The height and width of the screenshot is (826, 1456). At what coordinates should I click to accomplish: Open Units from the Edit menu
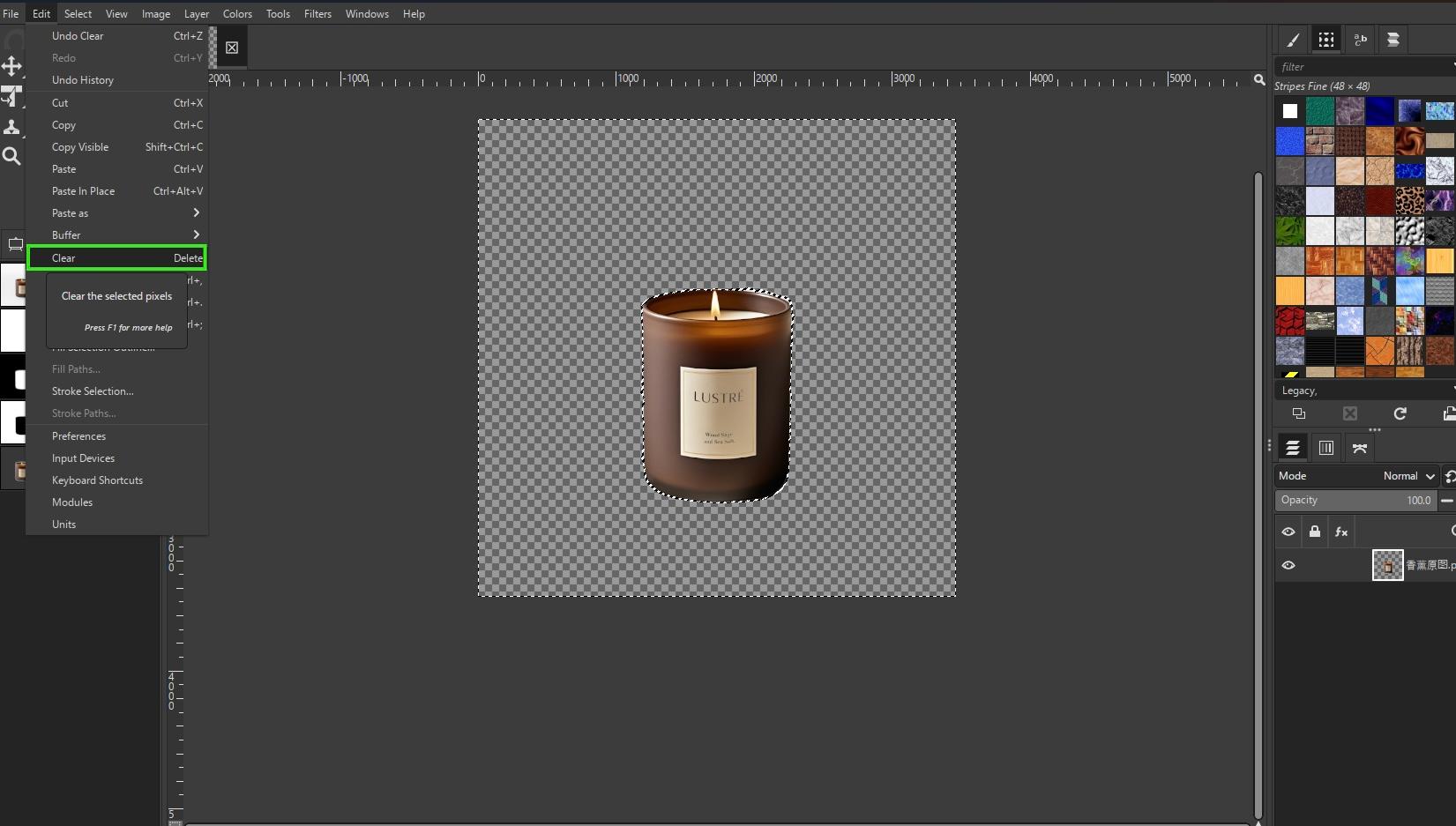117,525
